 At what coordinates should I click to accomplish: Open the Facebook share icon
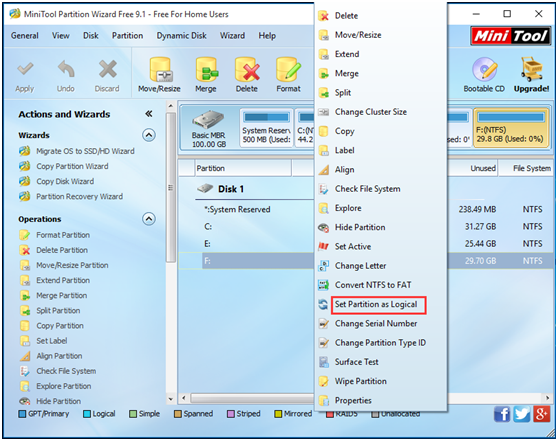point(502,414)
